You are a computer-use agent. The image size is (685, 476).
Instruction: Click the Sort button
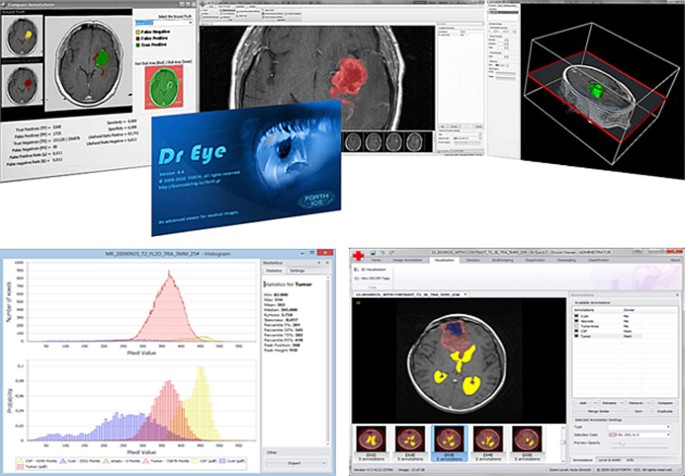pyautogui.click(x=639, y=411)
